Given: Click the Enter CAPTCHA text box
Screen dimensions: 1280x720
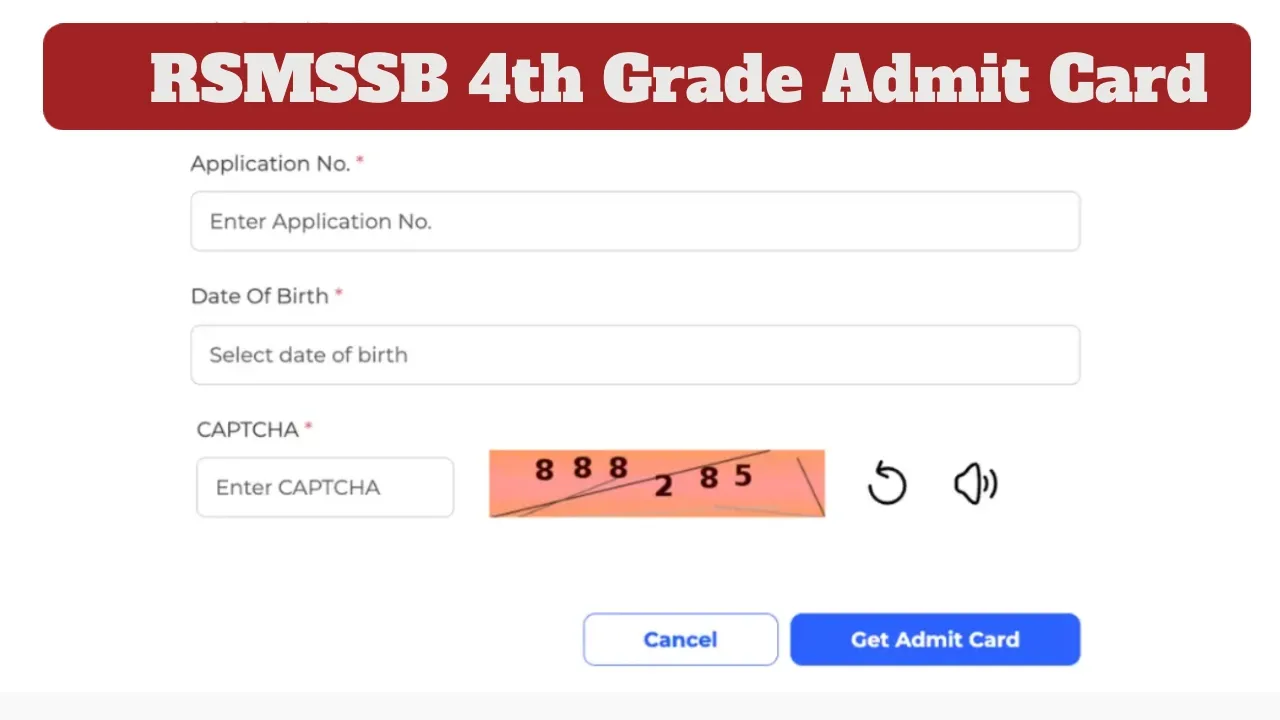Looking at the screenshot, I should [x=325, y=487].
